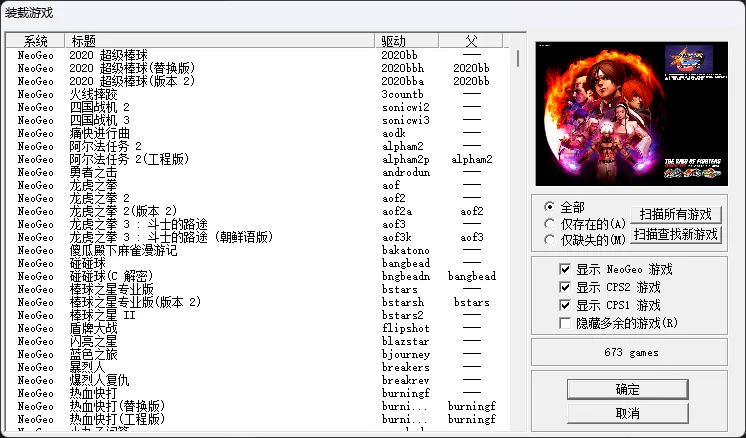
Task: Select 龙虎之拳 3 (朝鲜语版) row
Action: click(257, 237)
